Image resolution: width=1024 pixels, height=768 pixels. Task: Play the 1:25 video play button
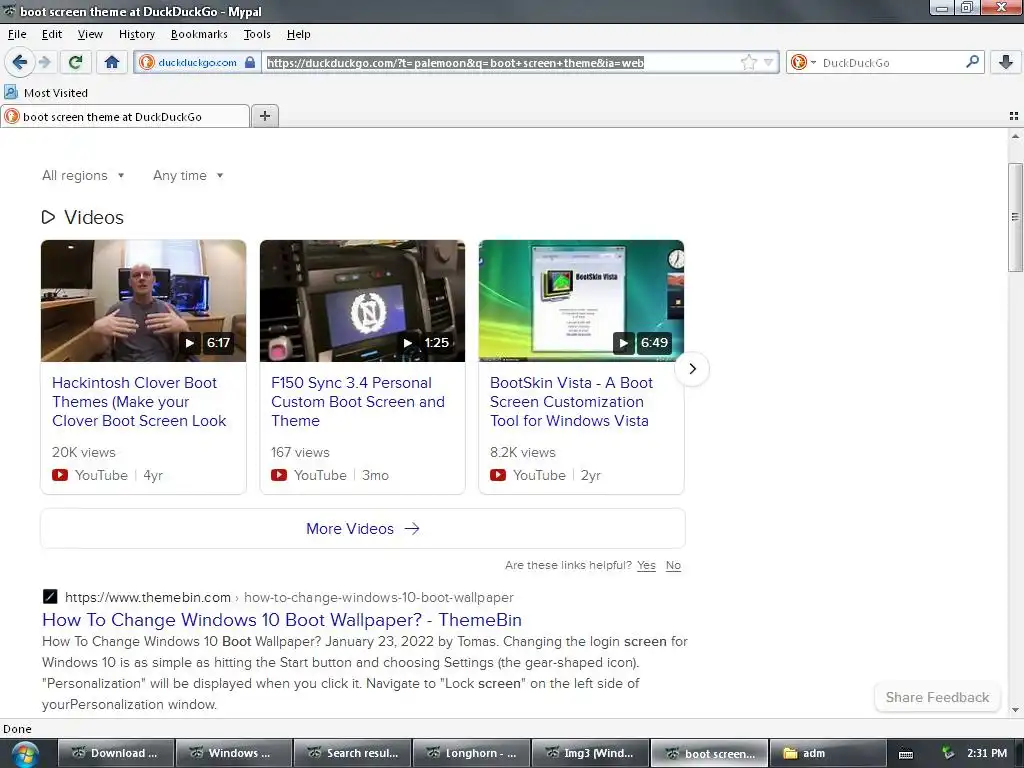408,343
